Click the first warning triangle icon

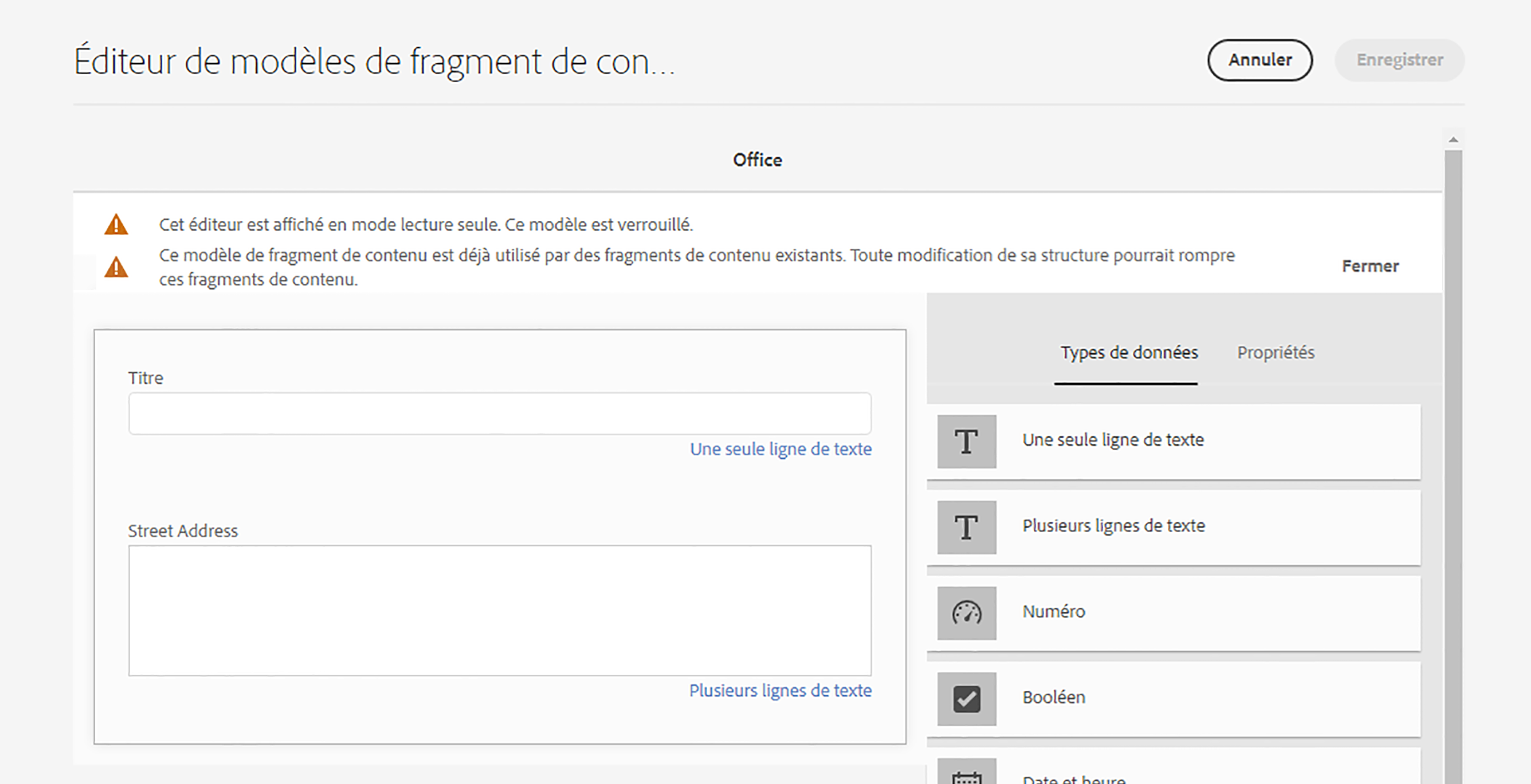click(116, 224)
